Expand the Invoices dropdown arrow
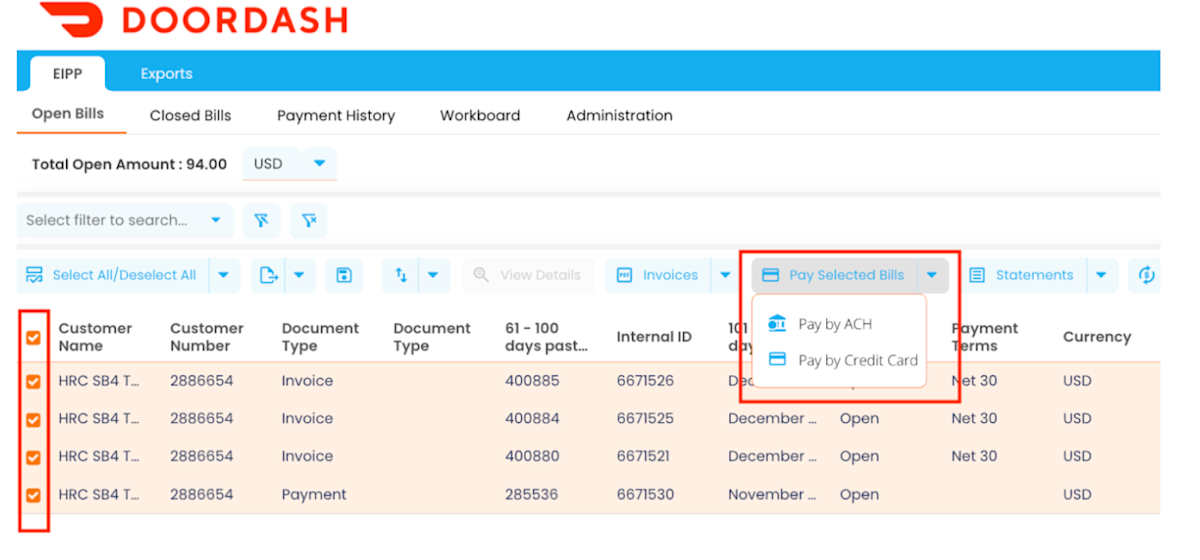Screen dimensions: 1200x560 click(x=726, y=275)
